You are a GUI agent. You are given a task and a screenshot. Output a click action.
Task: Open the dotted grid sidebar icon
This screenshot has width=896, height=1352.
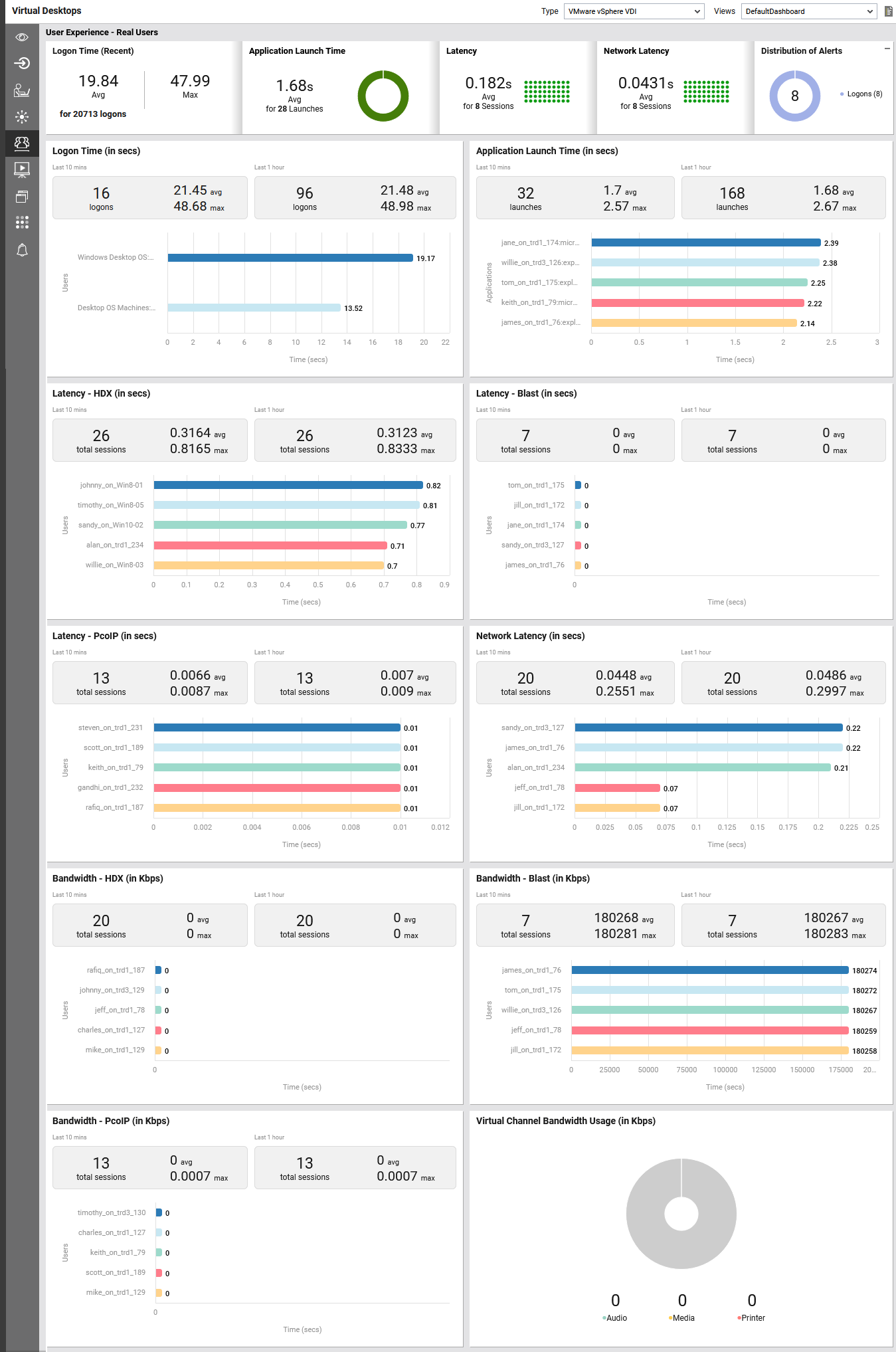click(22, 223)
